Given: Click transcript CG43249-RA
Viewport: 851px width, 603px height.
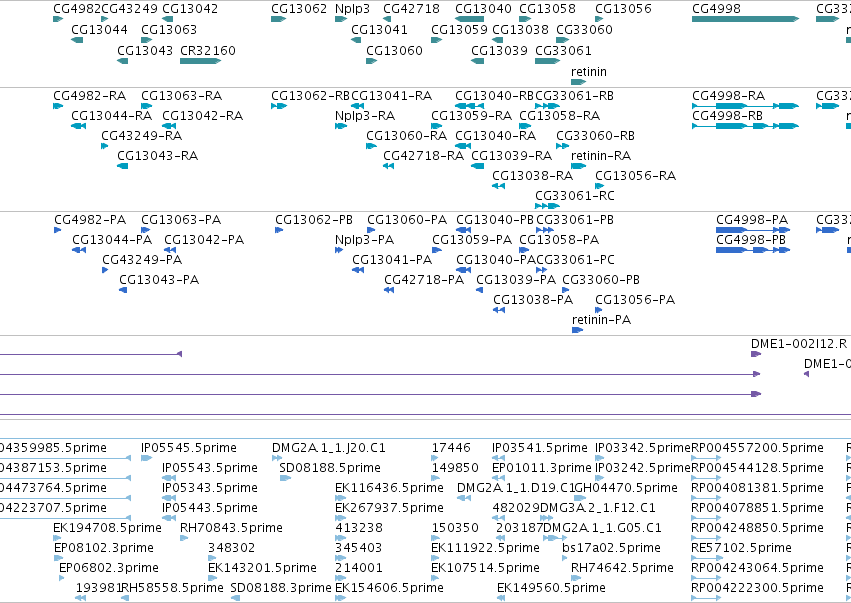Looking at the screenshot, I should click(142, 136).
